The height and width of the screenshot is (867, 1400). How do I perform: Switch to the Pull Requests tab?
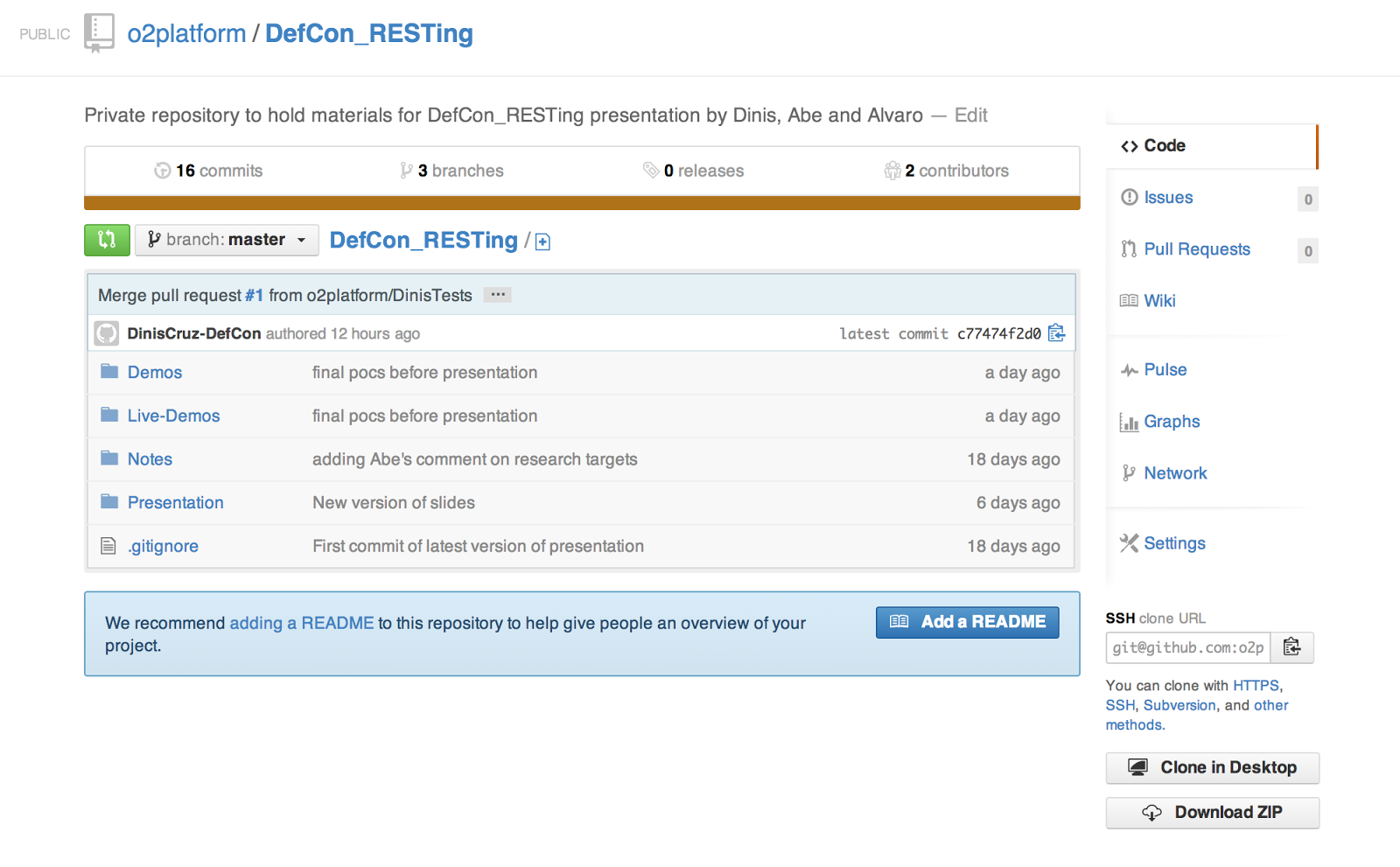coord(1196,249)
